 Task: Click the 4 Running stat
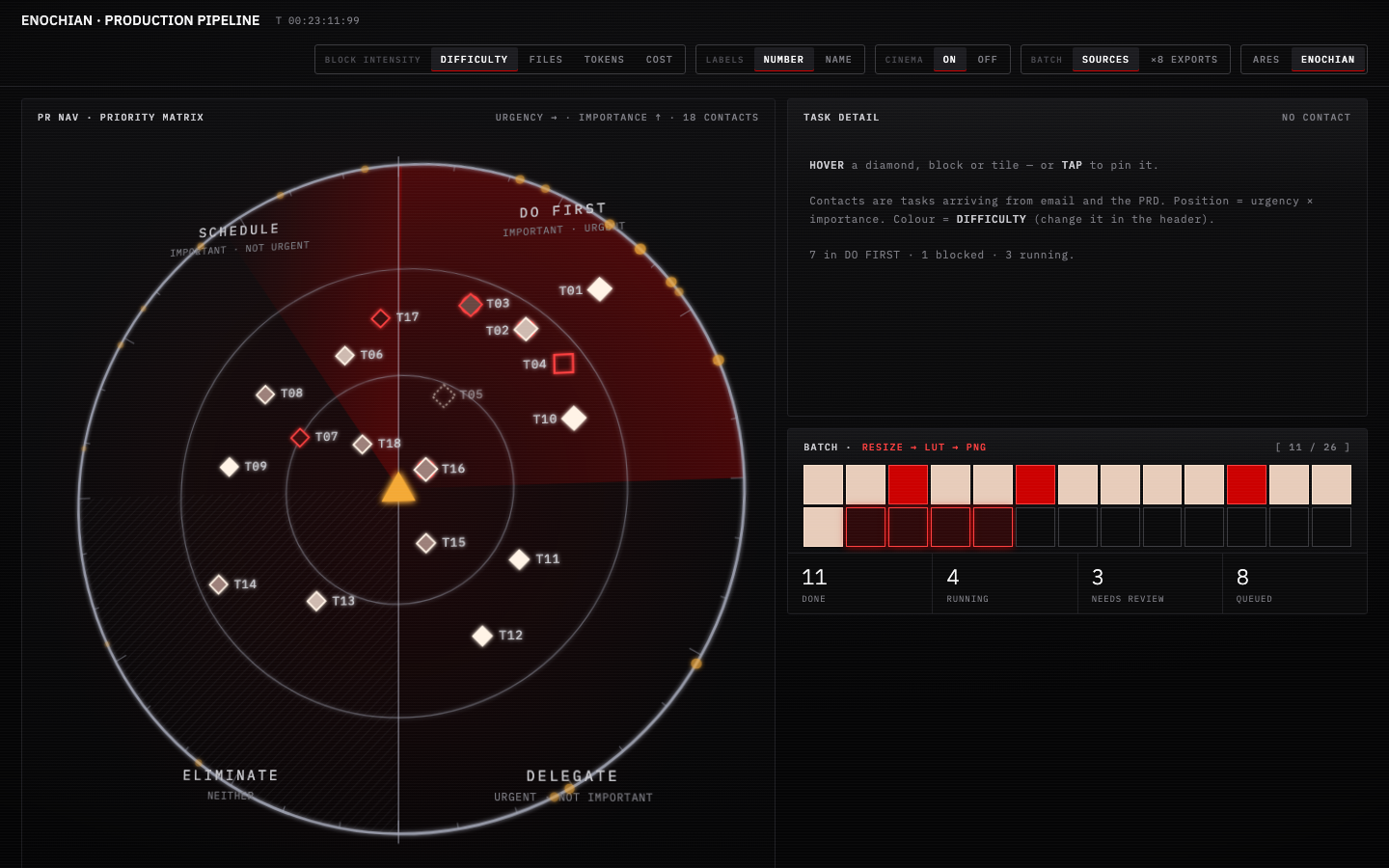(1005, 584)
